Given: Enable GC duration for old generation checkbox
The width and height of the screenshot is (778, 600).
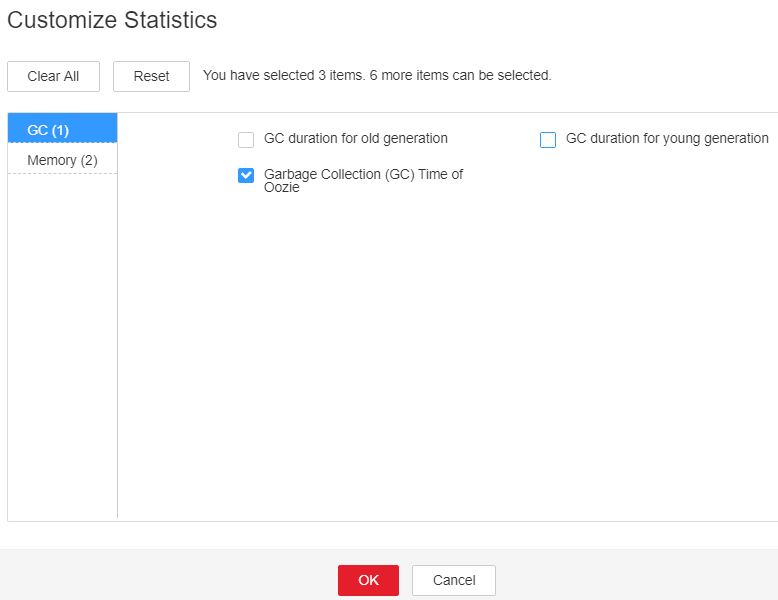Looking at the screenshot, I should click(246, 139).
